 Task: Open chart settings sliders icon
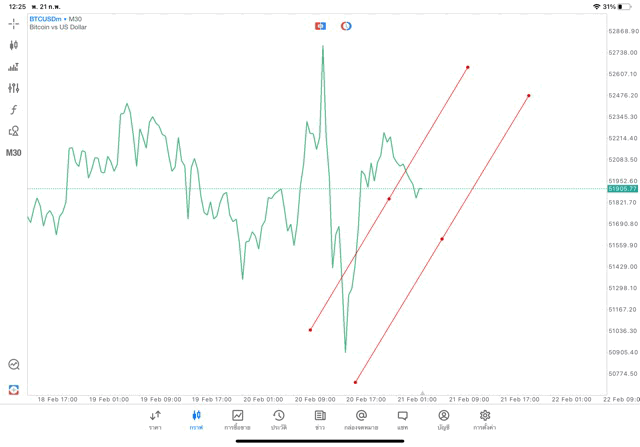[x=14, y=88]
